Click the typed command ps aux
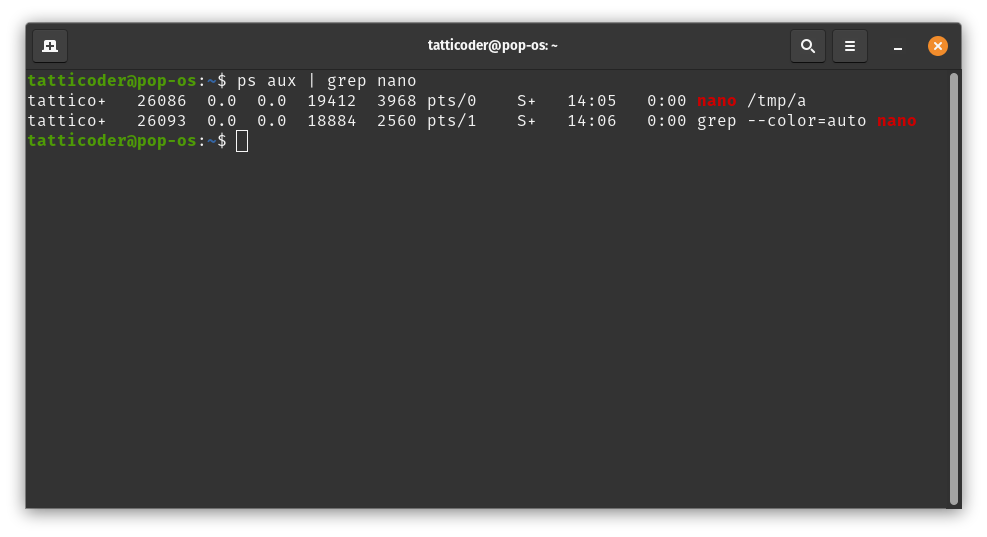 coord(266,81)
